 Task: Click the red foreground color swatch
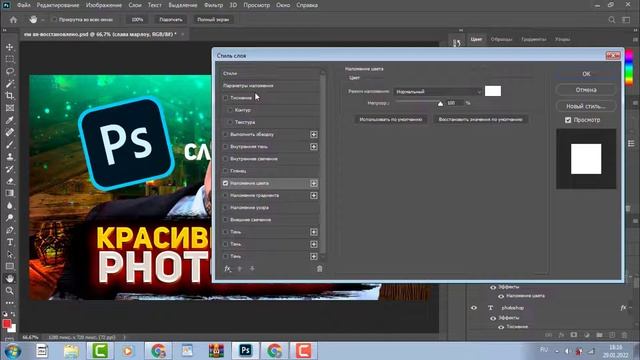[x=7, y=324]
